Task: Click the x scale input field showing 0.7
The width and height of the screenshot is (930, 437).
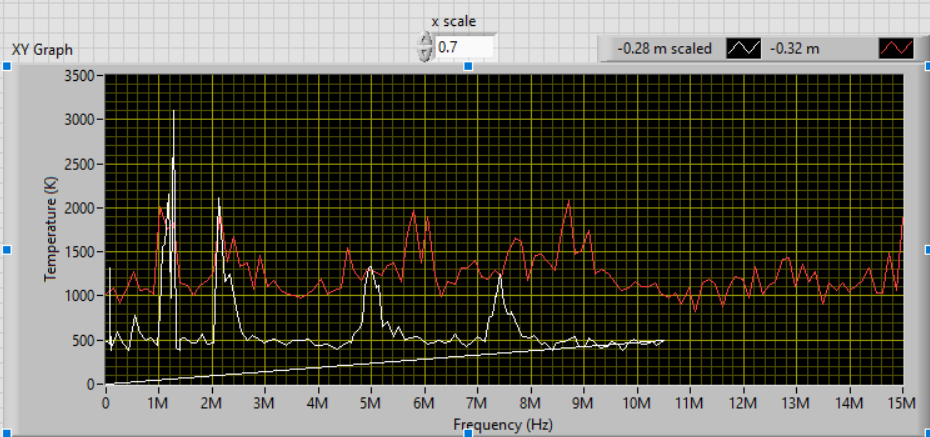Action: point(464,47)
